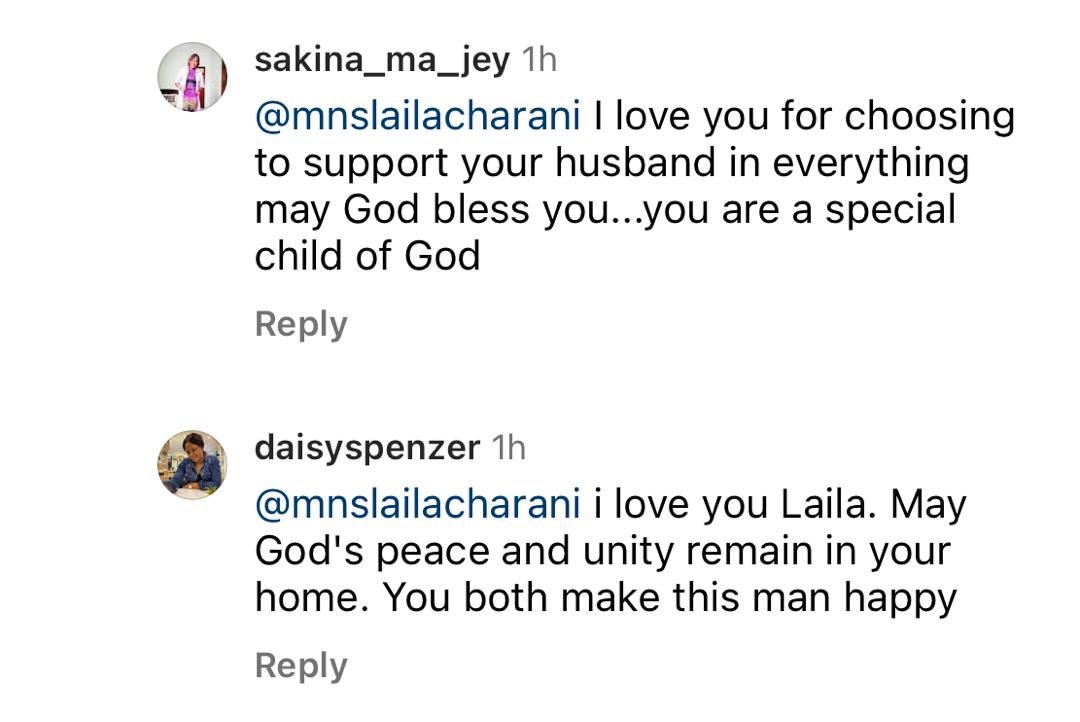Screen dimensions: 1080x722
Task: Open the @mnslailacharani mention in daisyspenzer's comment
Action: pos(418,504)
